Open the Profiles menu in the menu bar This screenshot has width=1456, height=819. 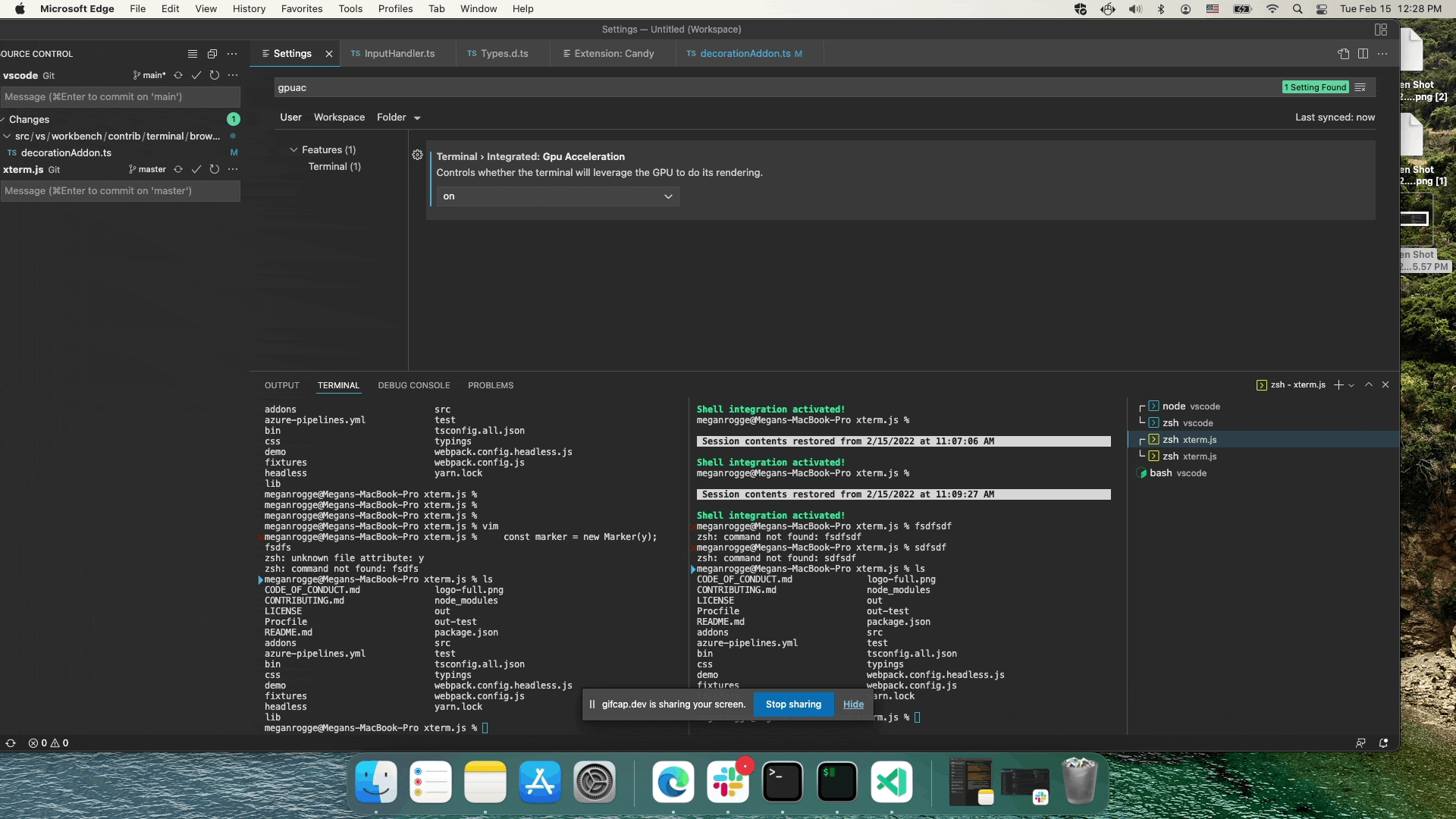coord(394,8)
